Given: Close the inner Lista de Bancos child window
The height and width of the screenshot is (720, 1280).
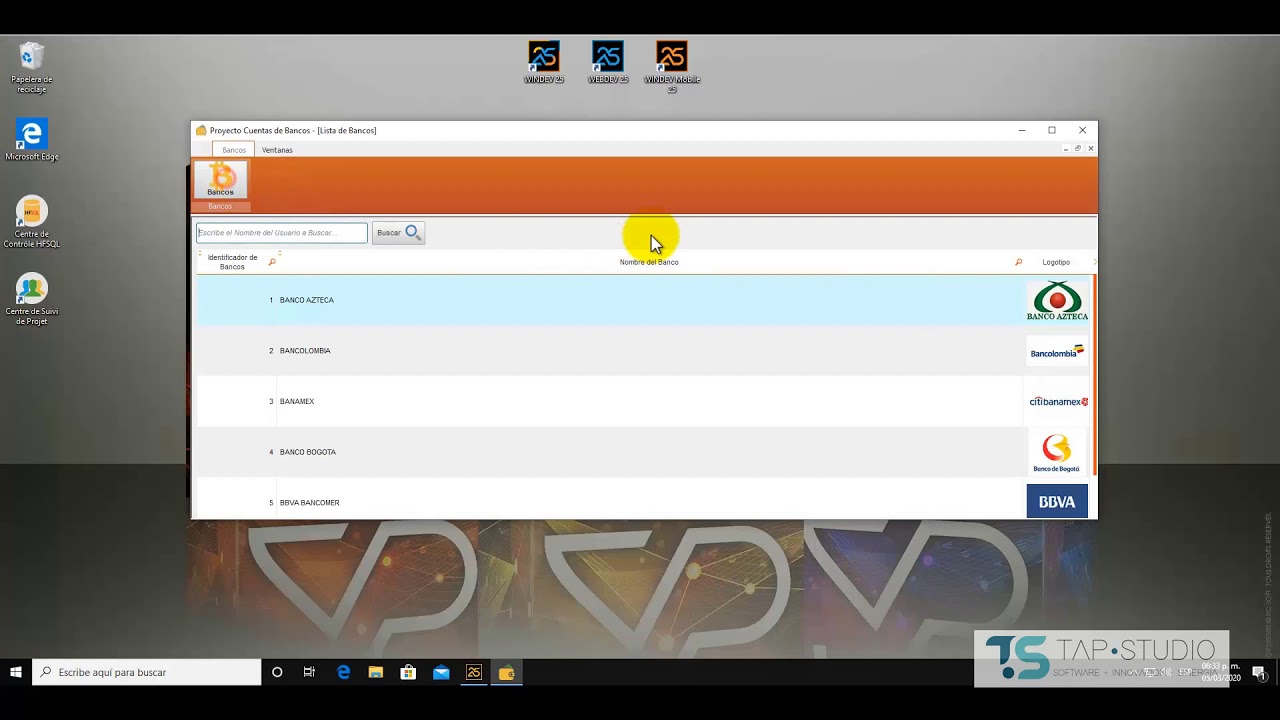Looking at the screenshot, I should (x=1091, y=148).
